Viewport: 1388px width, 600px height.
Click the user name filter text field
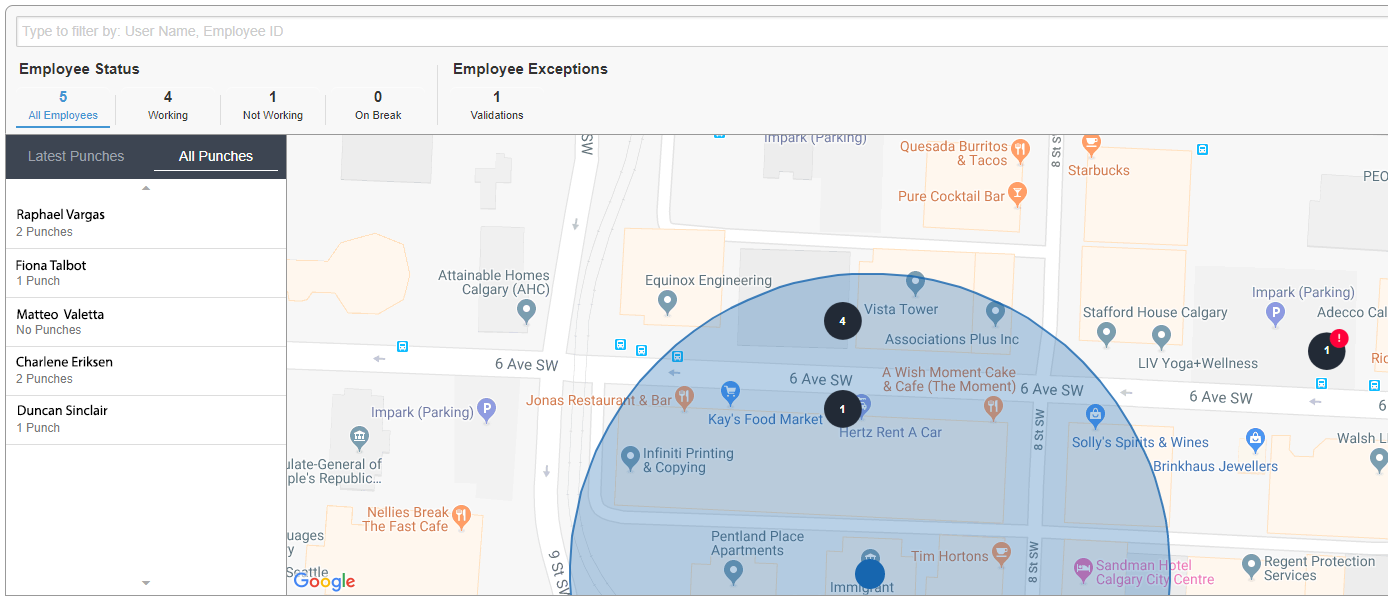pos(702,31)
